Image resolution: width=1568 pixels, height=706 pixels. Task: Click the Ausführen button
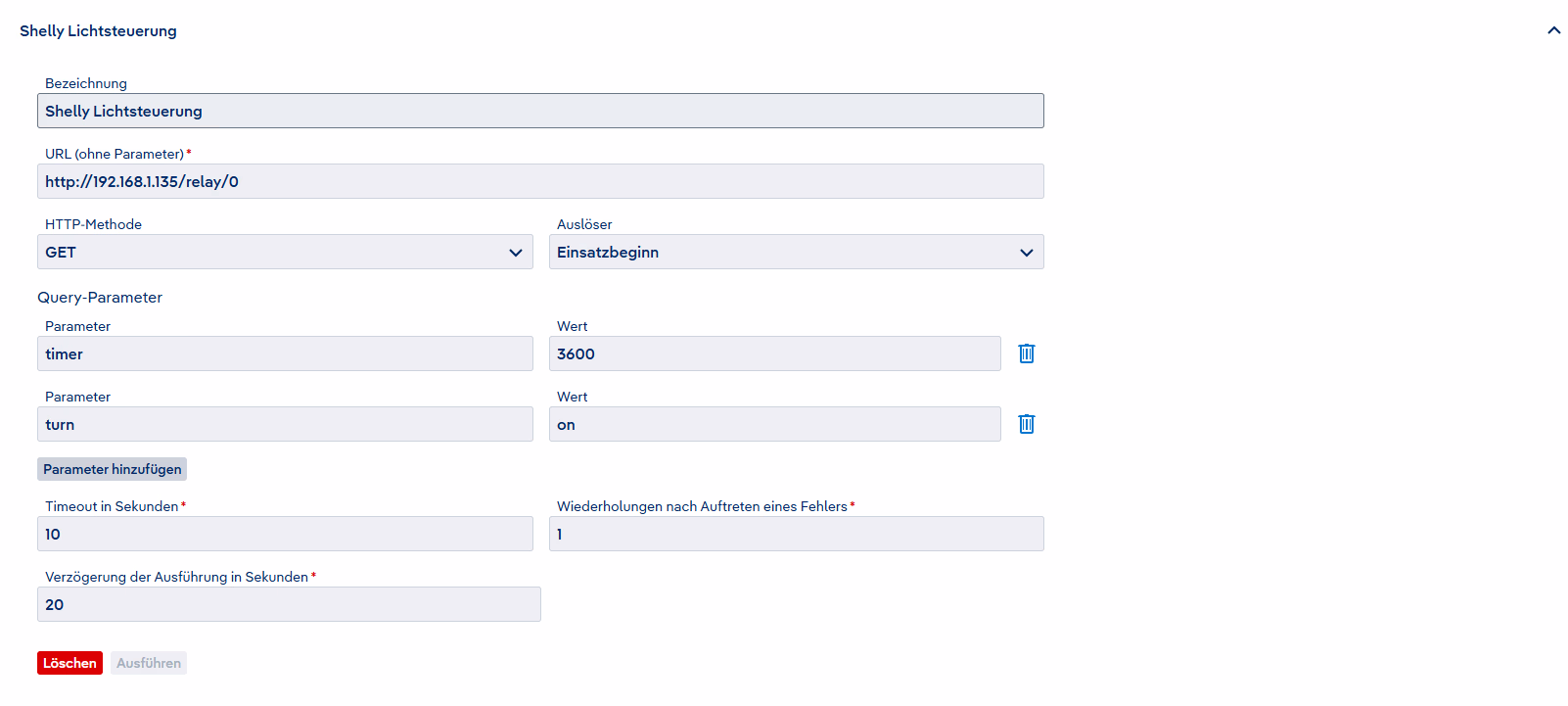149,663
